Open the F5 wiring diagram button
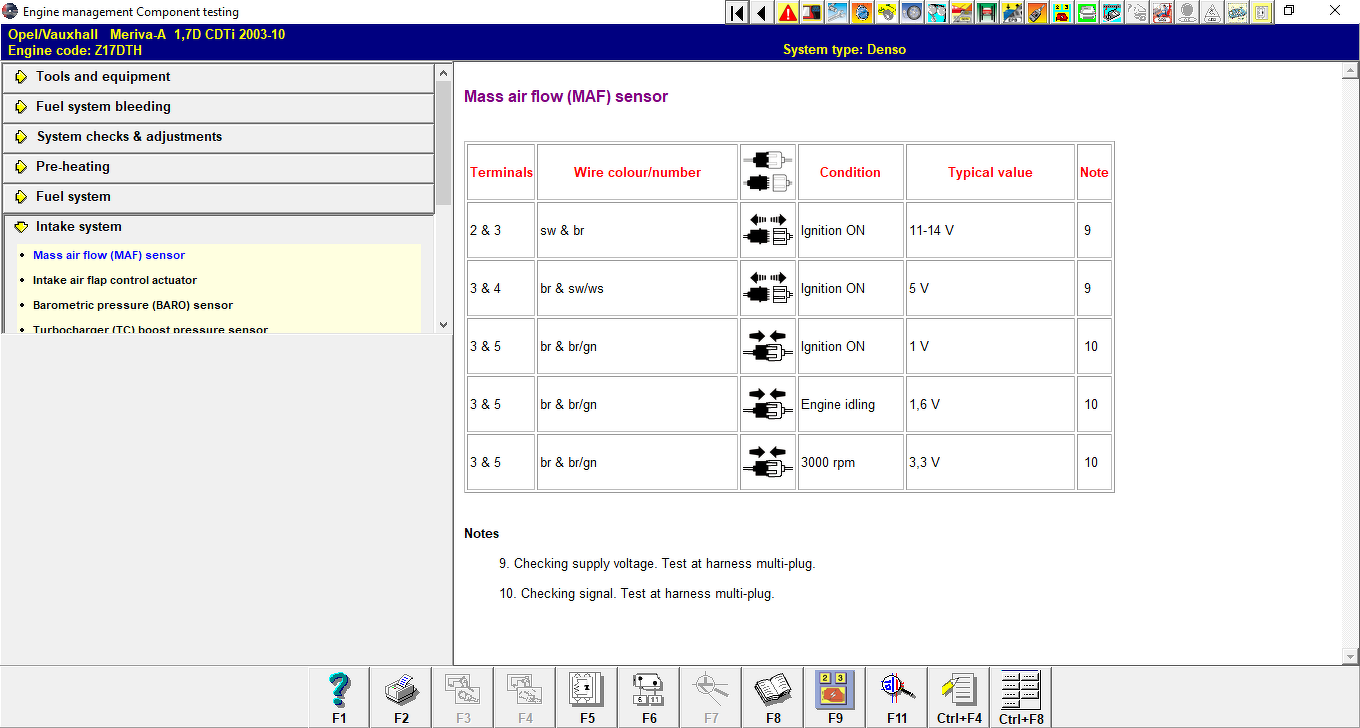 pos(587,697)
